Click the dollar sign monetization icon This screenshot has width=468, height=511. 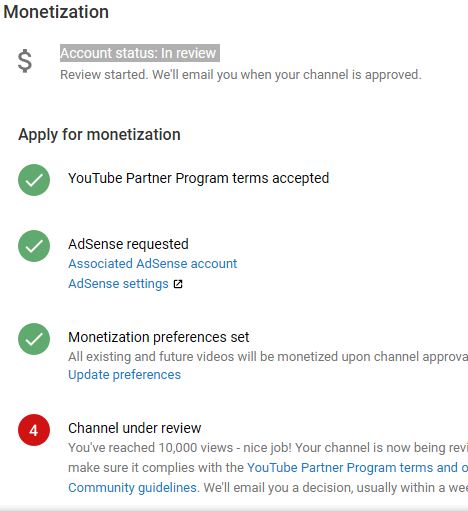coord(25,61)
